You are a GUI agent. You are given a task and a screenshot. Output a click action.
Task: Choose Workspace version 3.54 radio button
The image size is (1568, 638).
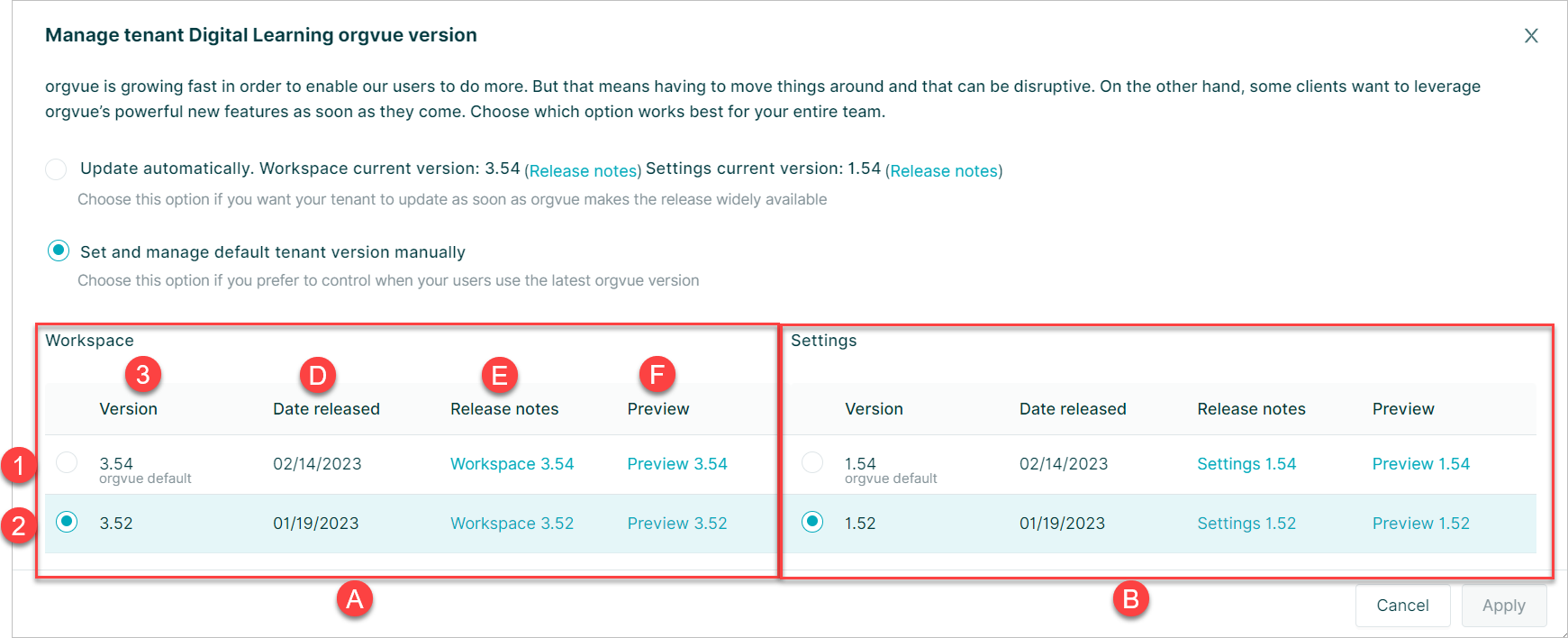pyautogui.click(x=67, y=462)
